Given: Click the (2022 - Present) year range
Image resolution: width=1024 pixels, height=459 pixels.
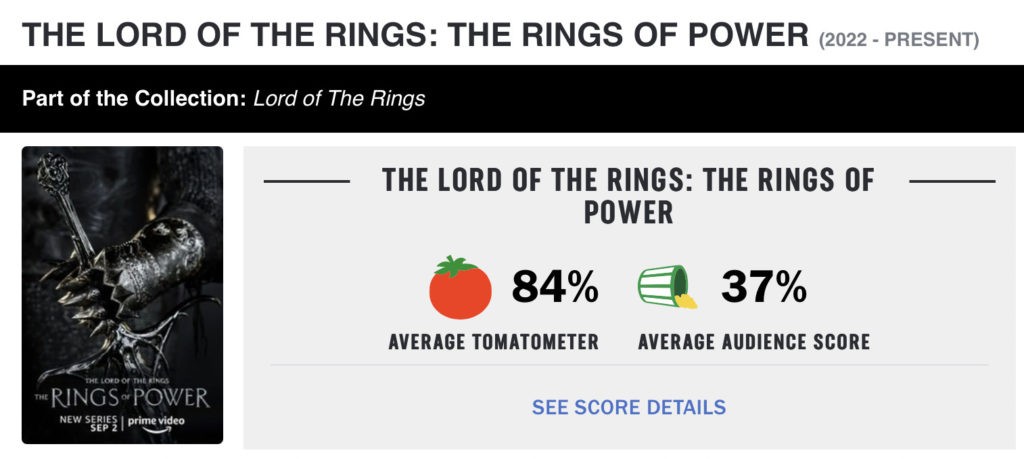Looking at the screenshot, I should [898, 41].
